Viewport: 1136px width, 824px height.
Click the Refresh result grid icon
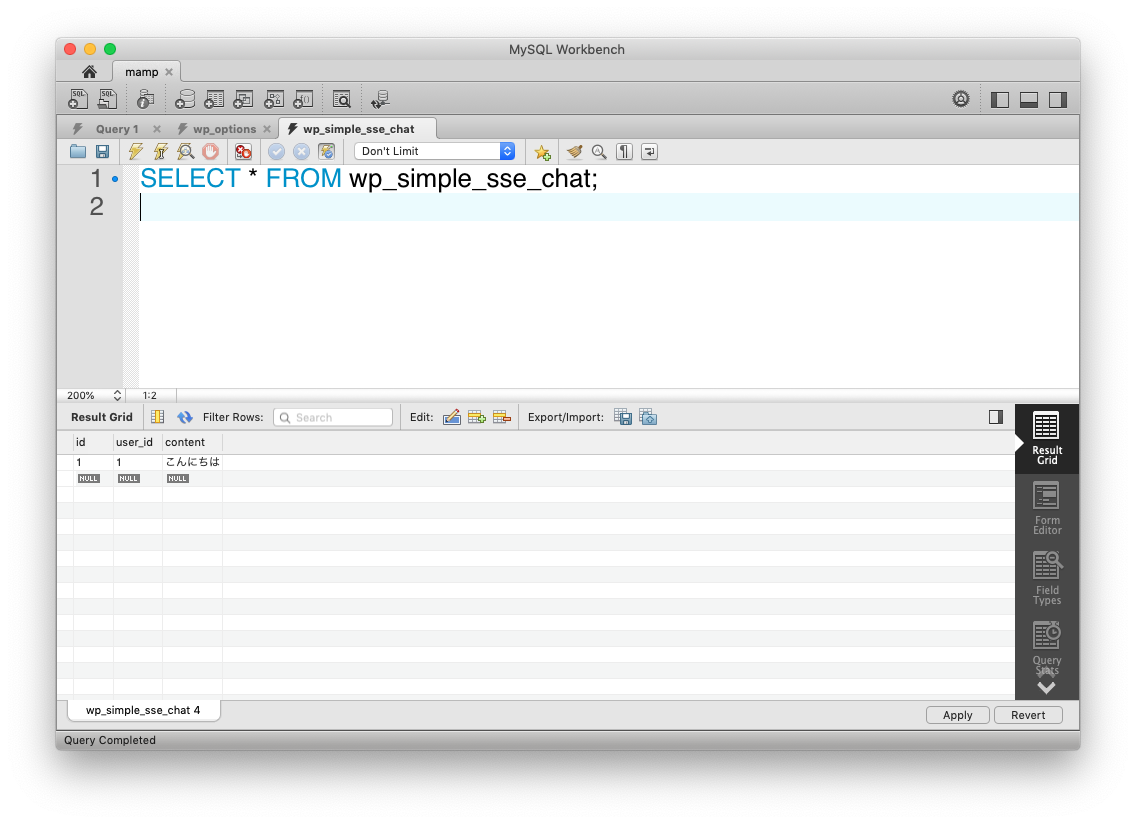coord(185,416)
